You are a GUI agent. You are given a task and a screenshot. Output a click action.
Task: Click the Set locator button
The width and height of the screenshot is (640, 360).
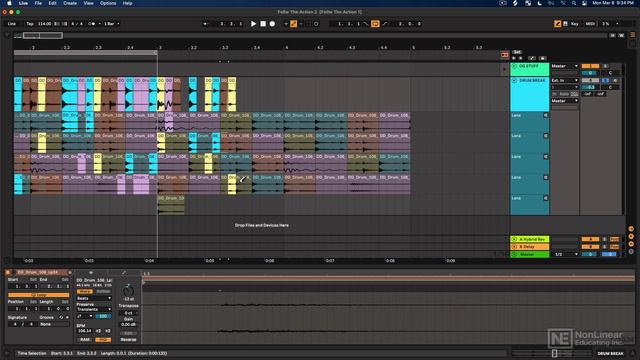517,52
